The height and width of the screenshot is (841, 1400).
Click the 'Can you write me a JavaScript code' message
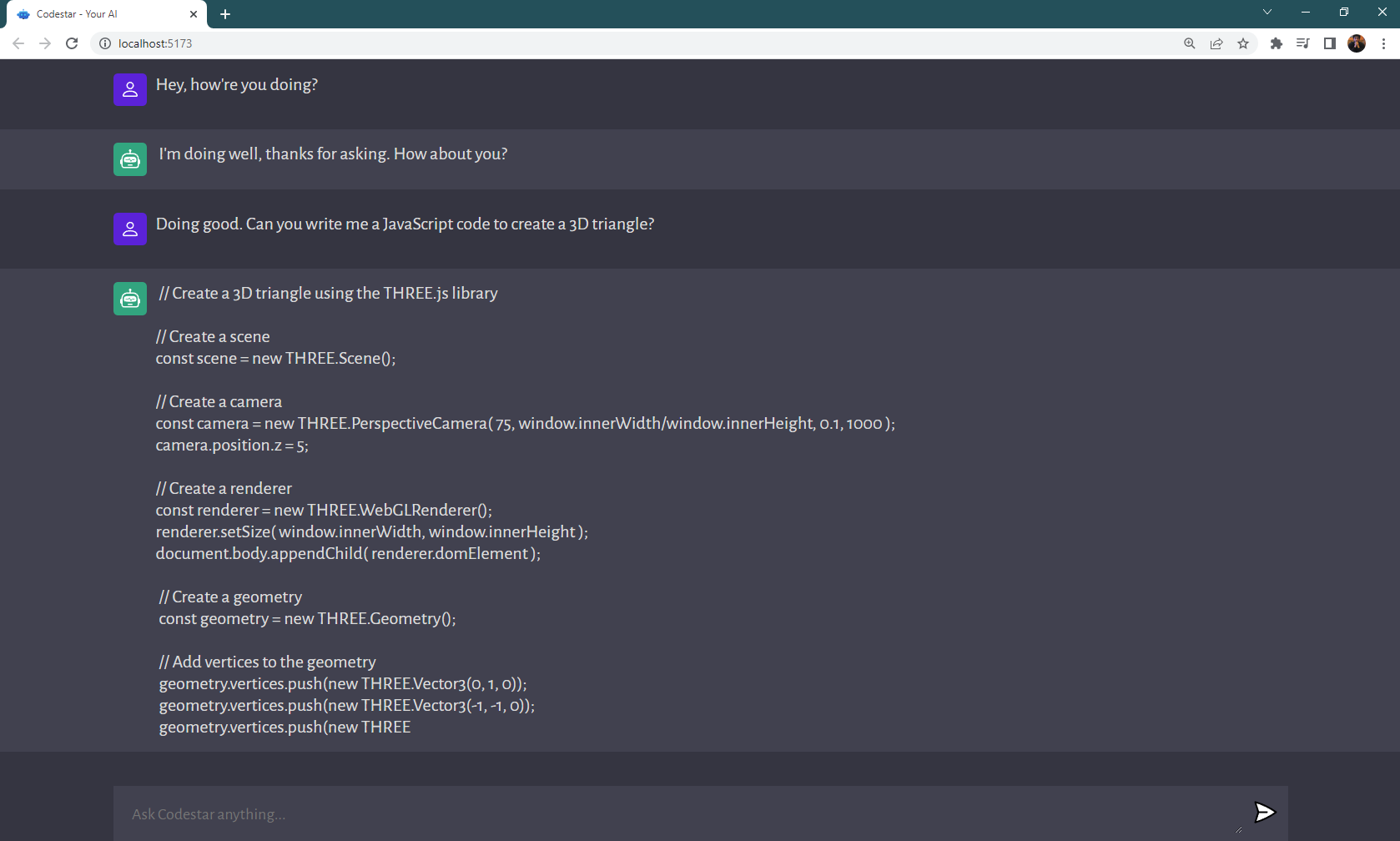405,224
